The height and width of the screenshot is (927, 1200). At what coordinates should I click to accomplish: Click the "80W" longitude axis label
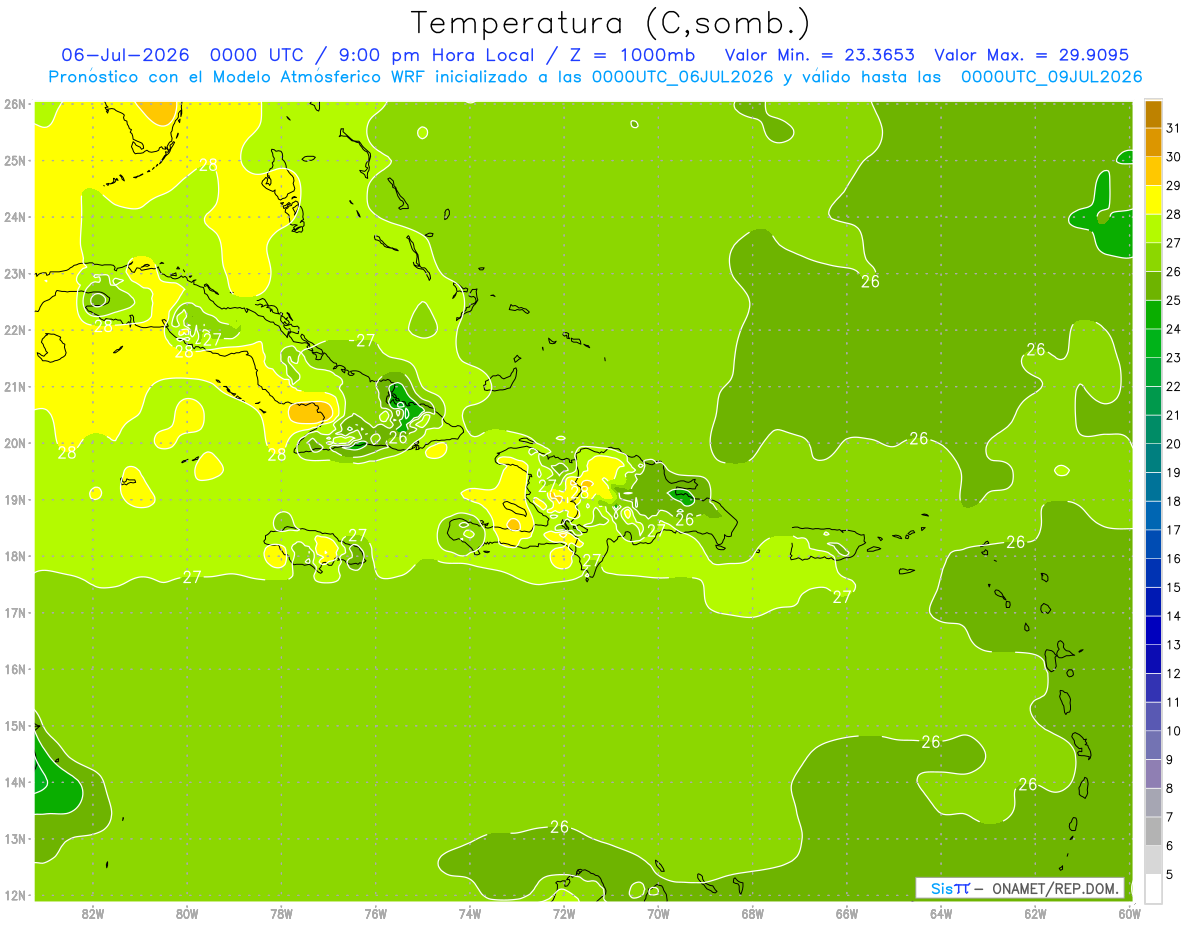coord(187,913)
